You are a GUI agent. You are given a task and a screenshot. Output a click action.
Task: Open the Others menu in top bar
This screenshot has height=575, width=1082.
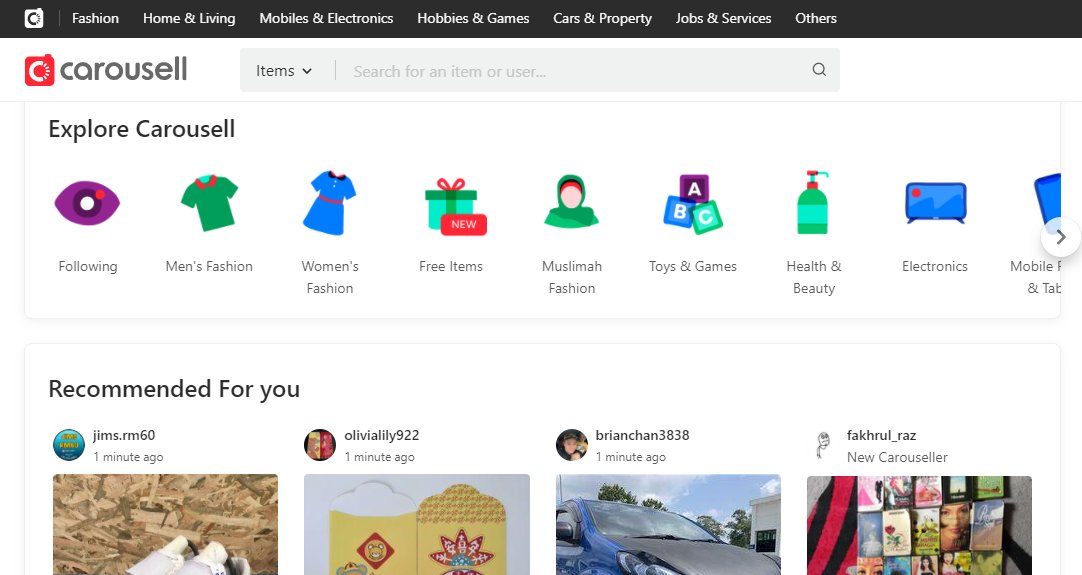pos(815,18)
